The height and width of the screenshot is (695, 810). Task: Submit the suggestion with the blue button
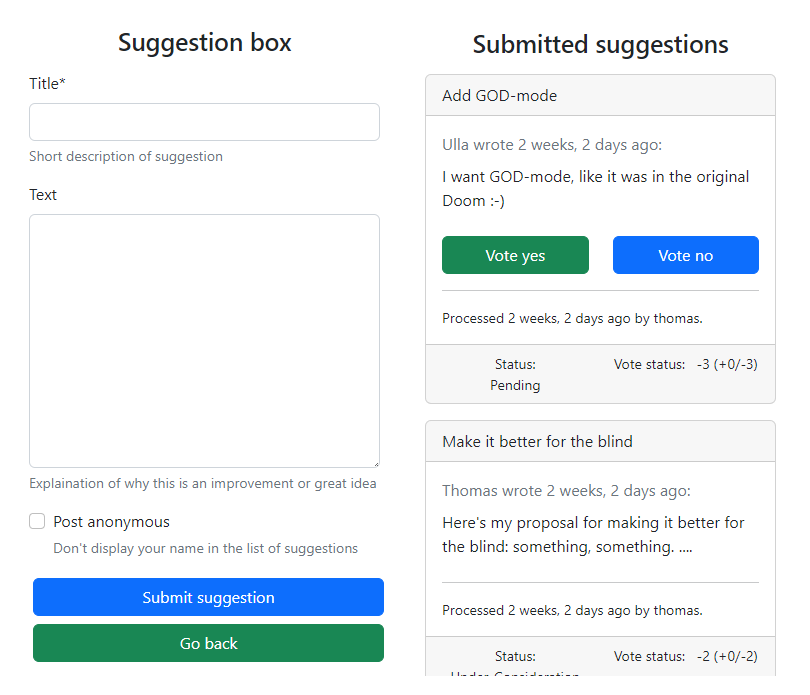(x=208, y=597)
